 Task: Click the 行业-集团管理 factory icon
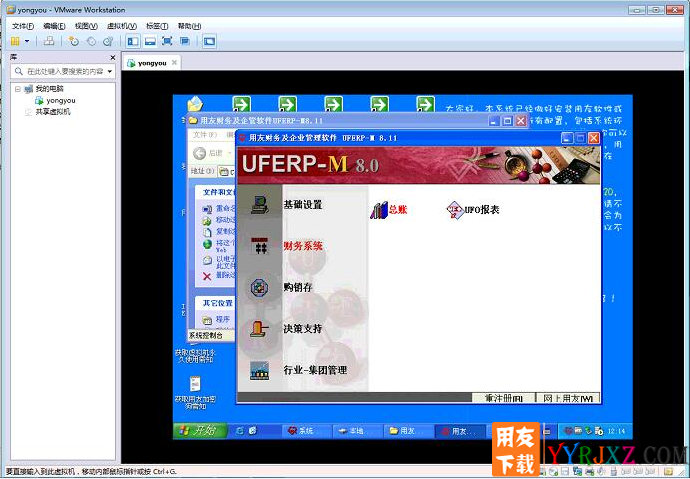tap(259, 370)
